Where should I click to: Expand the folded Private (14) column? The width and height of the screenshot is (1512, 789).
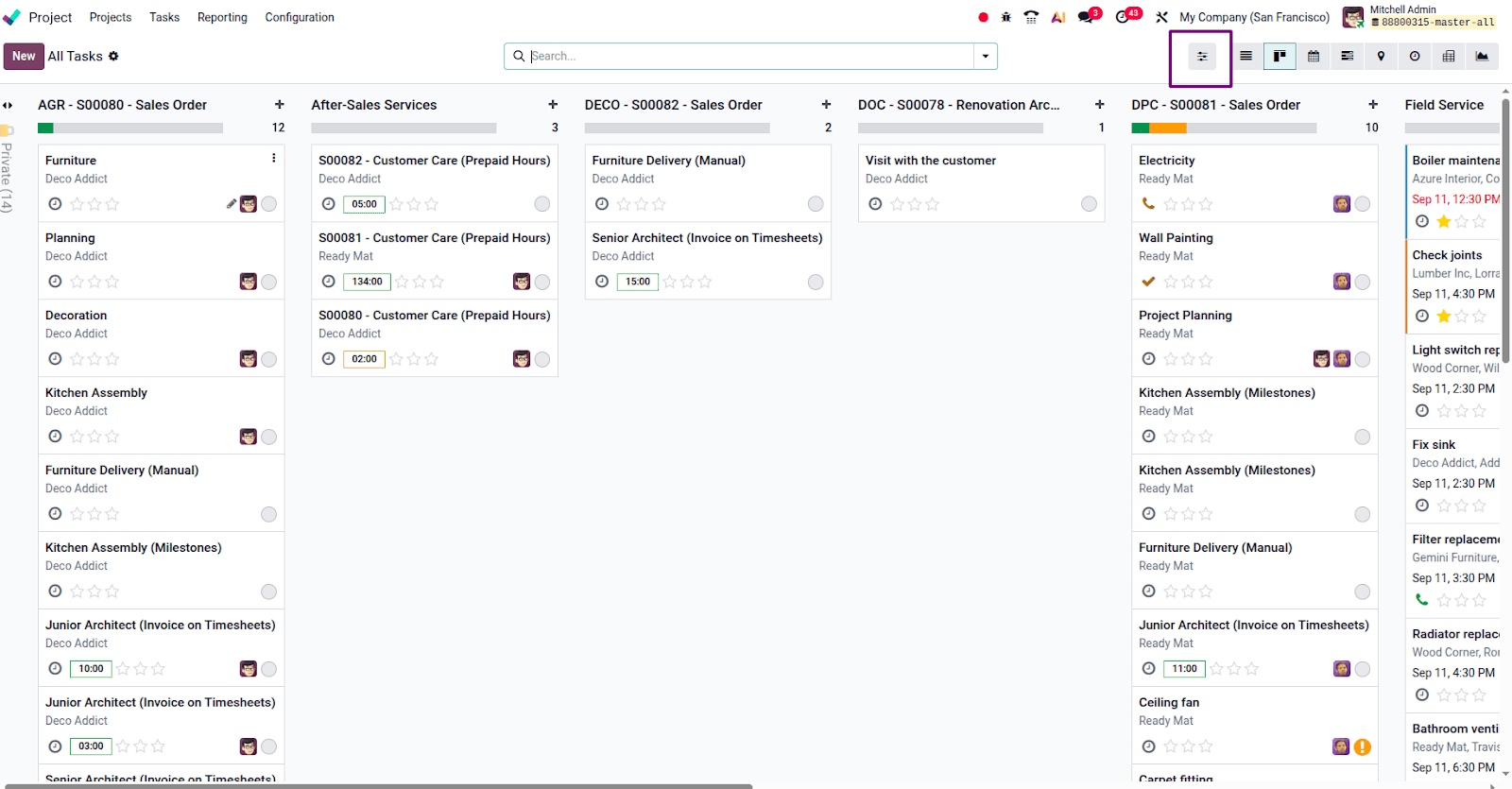(x=7, y=176)
